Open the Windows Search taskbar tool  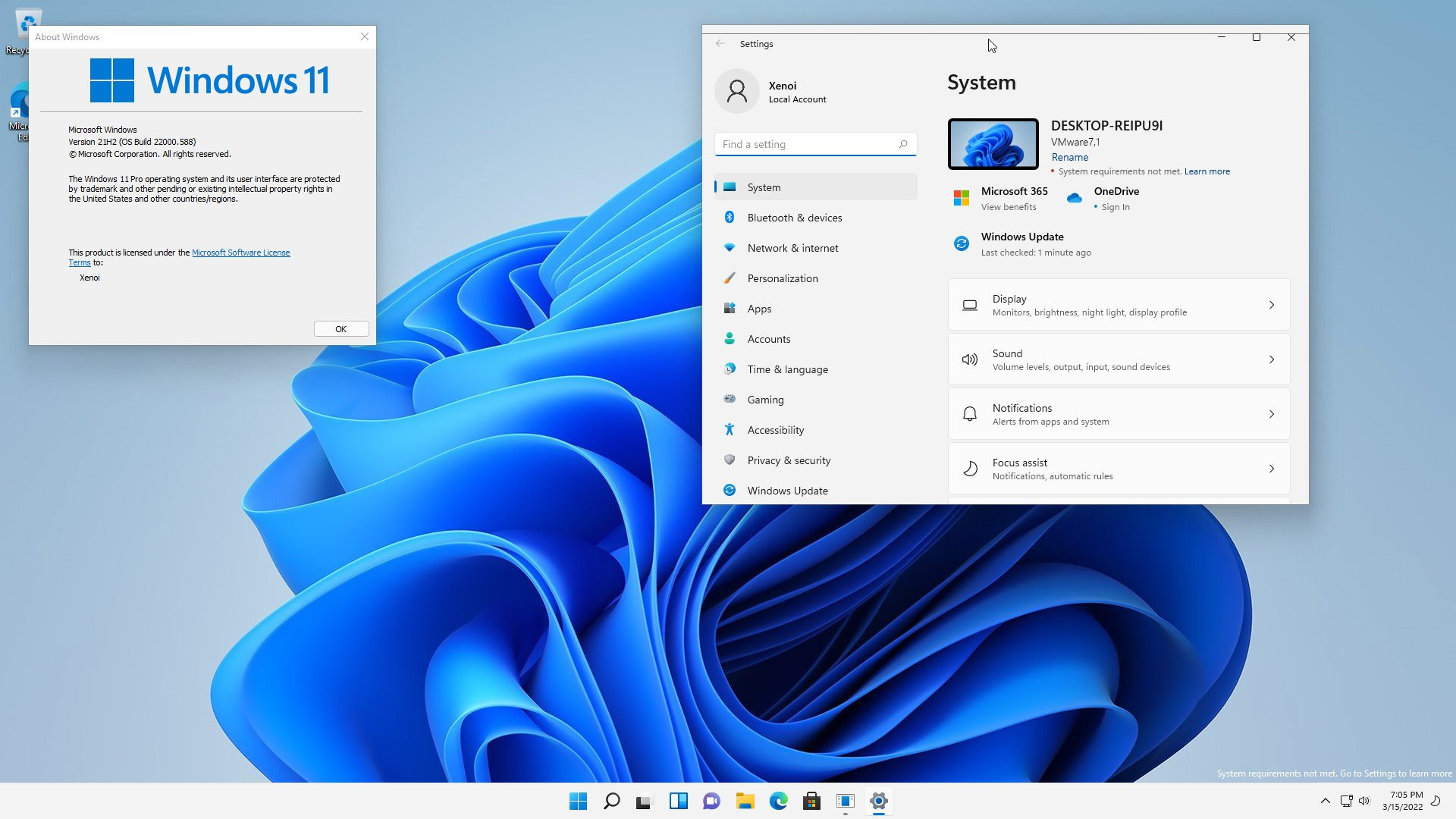click(610, 801)
